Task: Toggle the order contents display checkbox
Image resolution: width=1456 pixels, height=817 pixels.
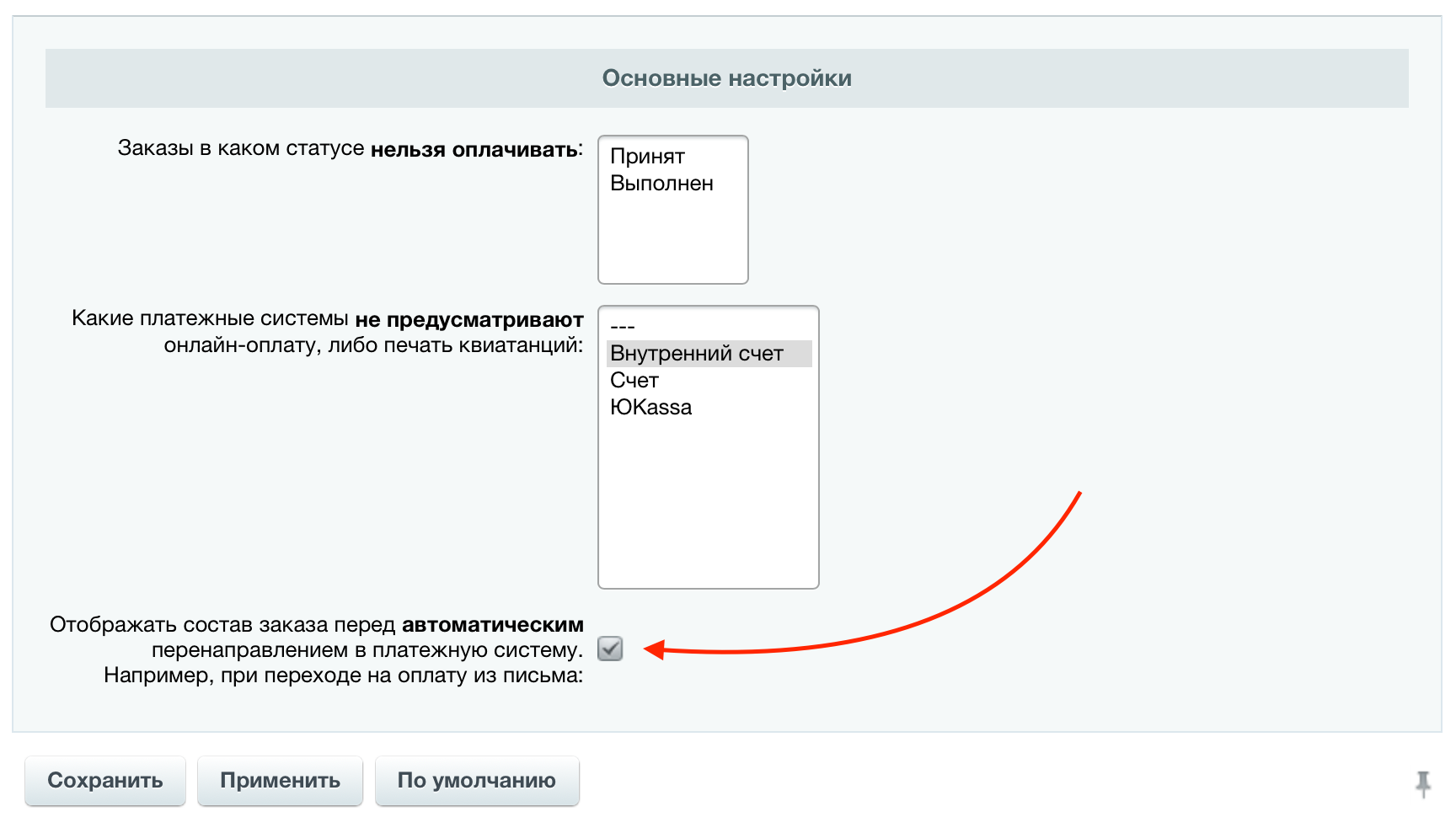Action: tap(610, 649)
